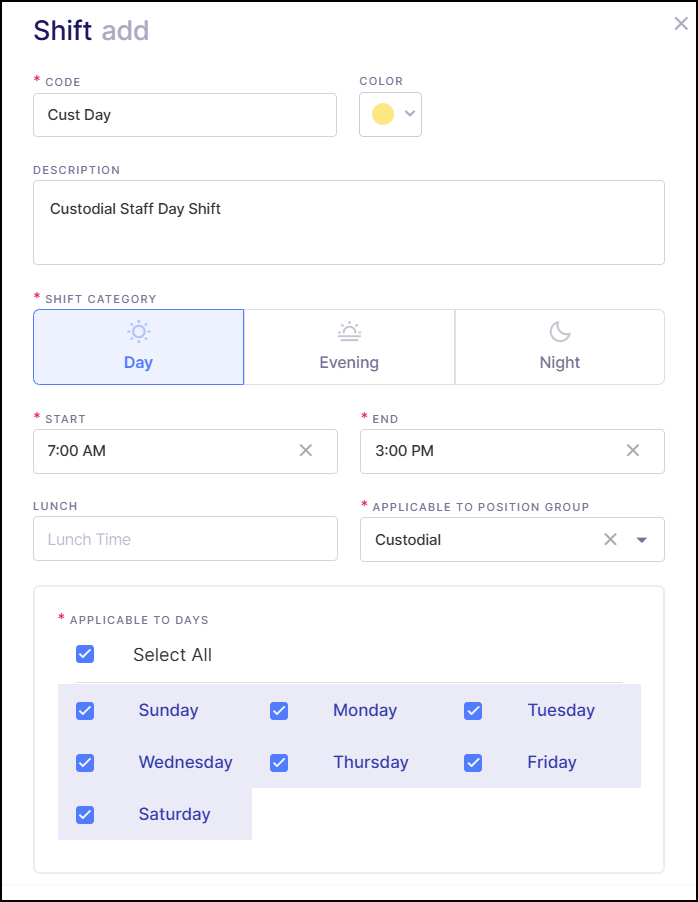Toggle the Thursday checkbox
Screen dimensions: 698x902
279,763
